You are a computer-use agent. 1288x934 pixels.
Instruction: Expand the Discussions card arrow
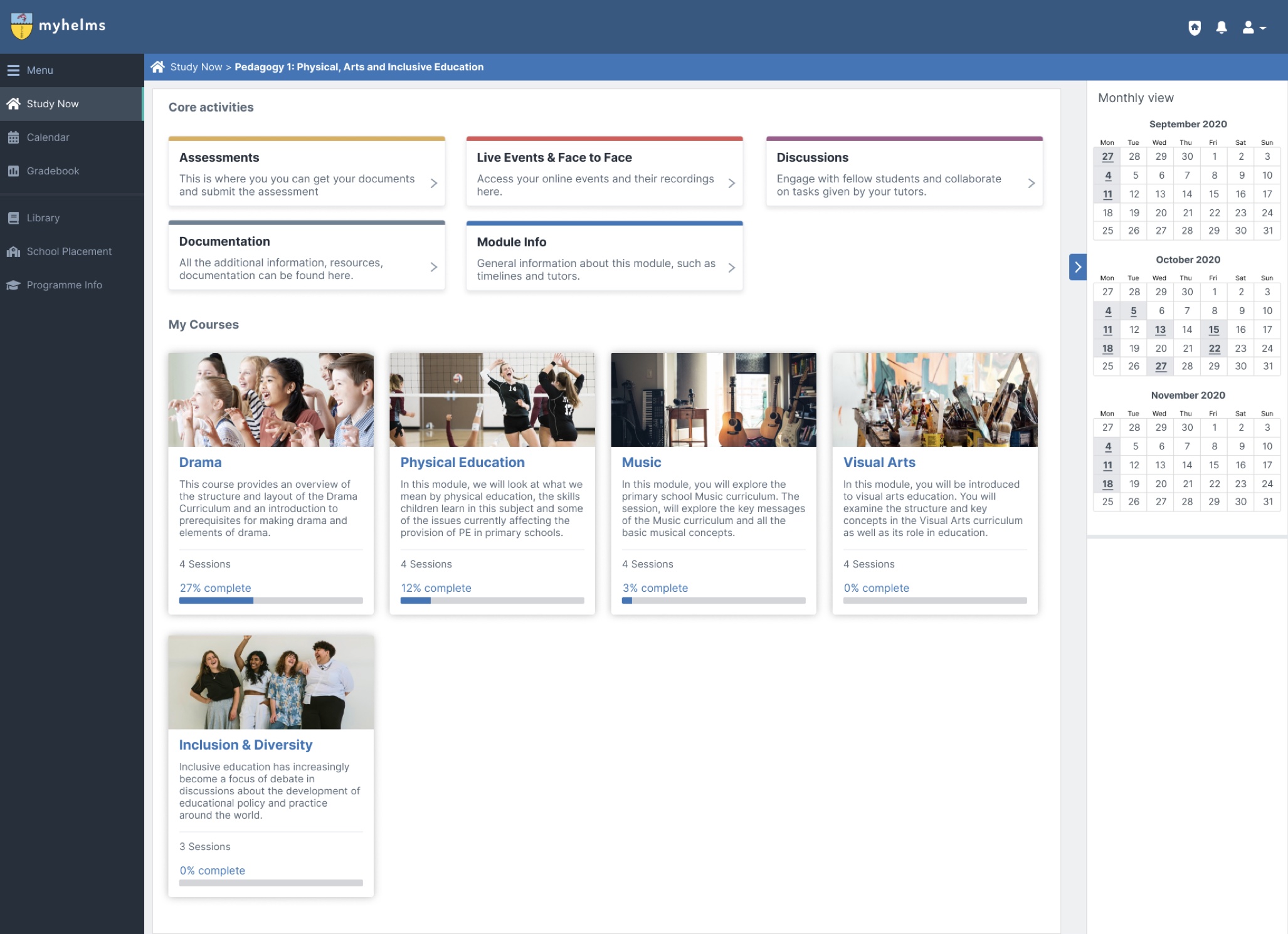tap(1031, 183)
